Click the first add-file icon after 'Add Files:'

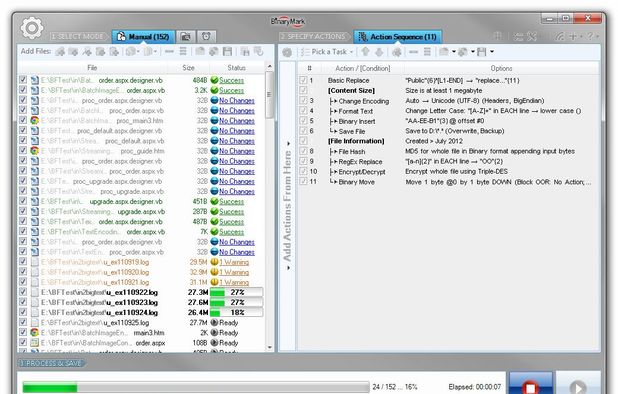60,51
